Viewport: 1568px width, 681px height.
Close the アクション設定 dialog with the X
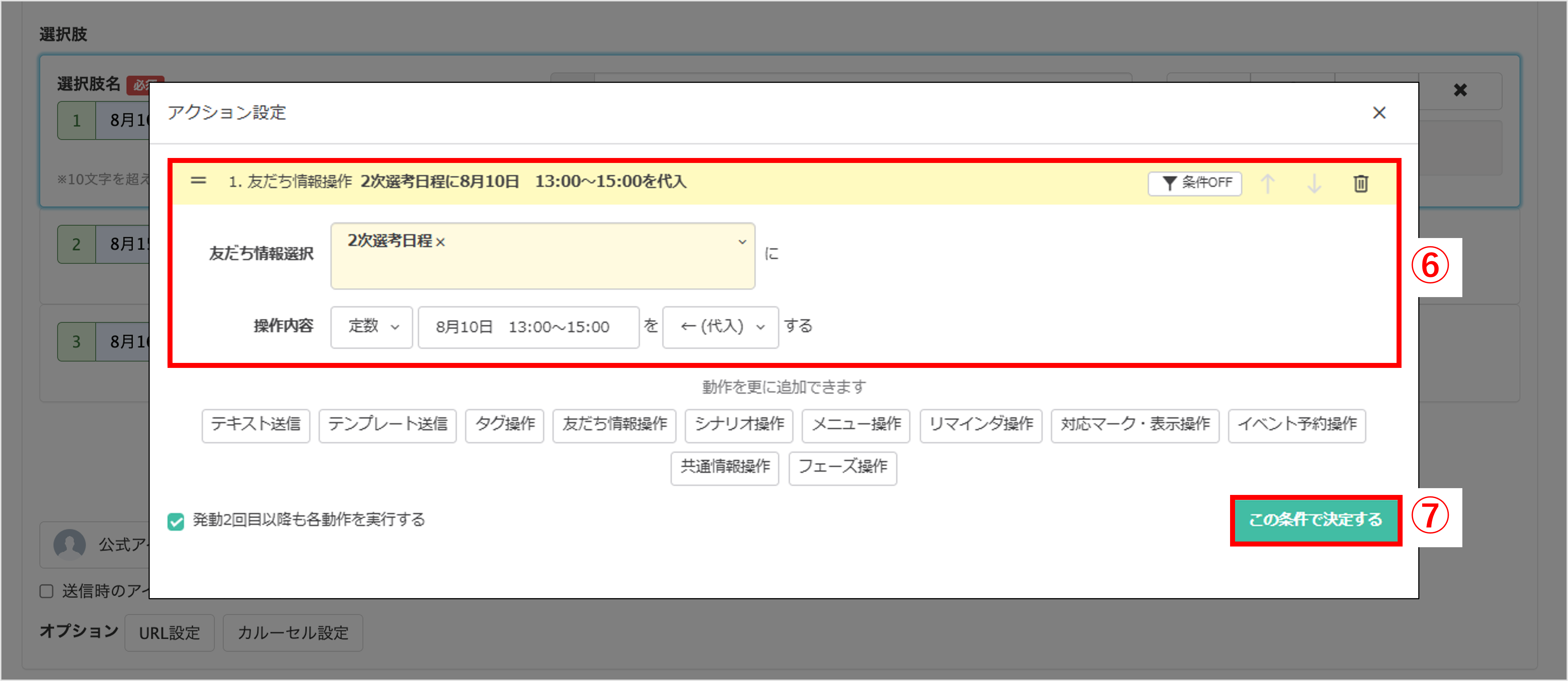(x=1379, y=112)
